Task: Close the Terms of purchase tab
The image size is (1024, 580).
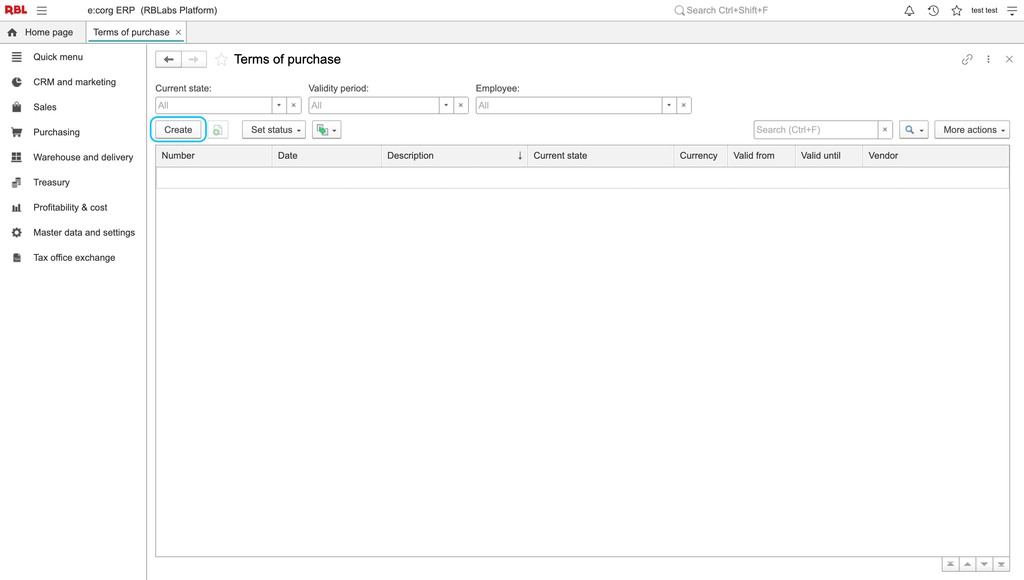Action: pyautogui.click(x=178, y=32)
